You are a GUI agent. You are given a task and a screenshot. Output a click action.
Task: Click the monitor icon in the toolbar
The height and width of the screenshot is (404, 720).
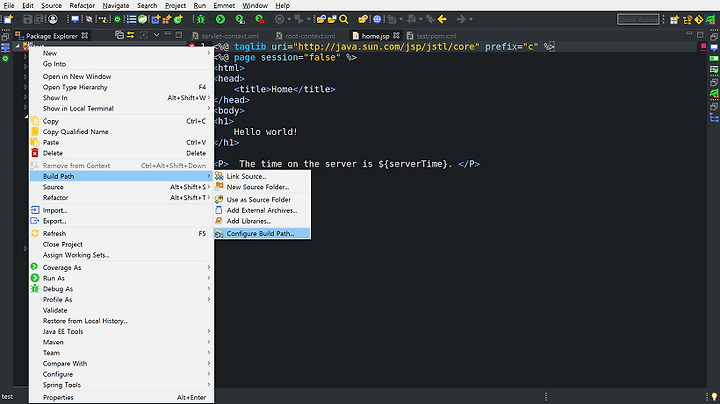75,19
